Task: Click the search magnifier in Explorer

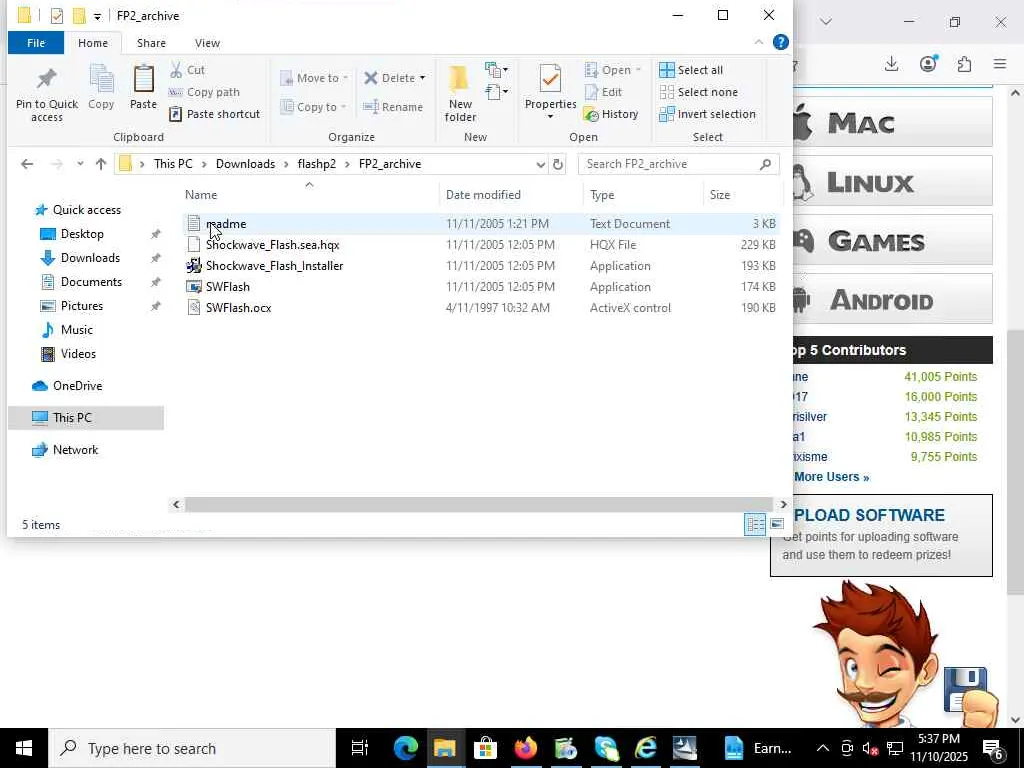Action: point(765,164)
